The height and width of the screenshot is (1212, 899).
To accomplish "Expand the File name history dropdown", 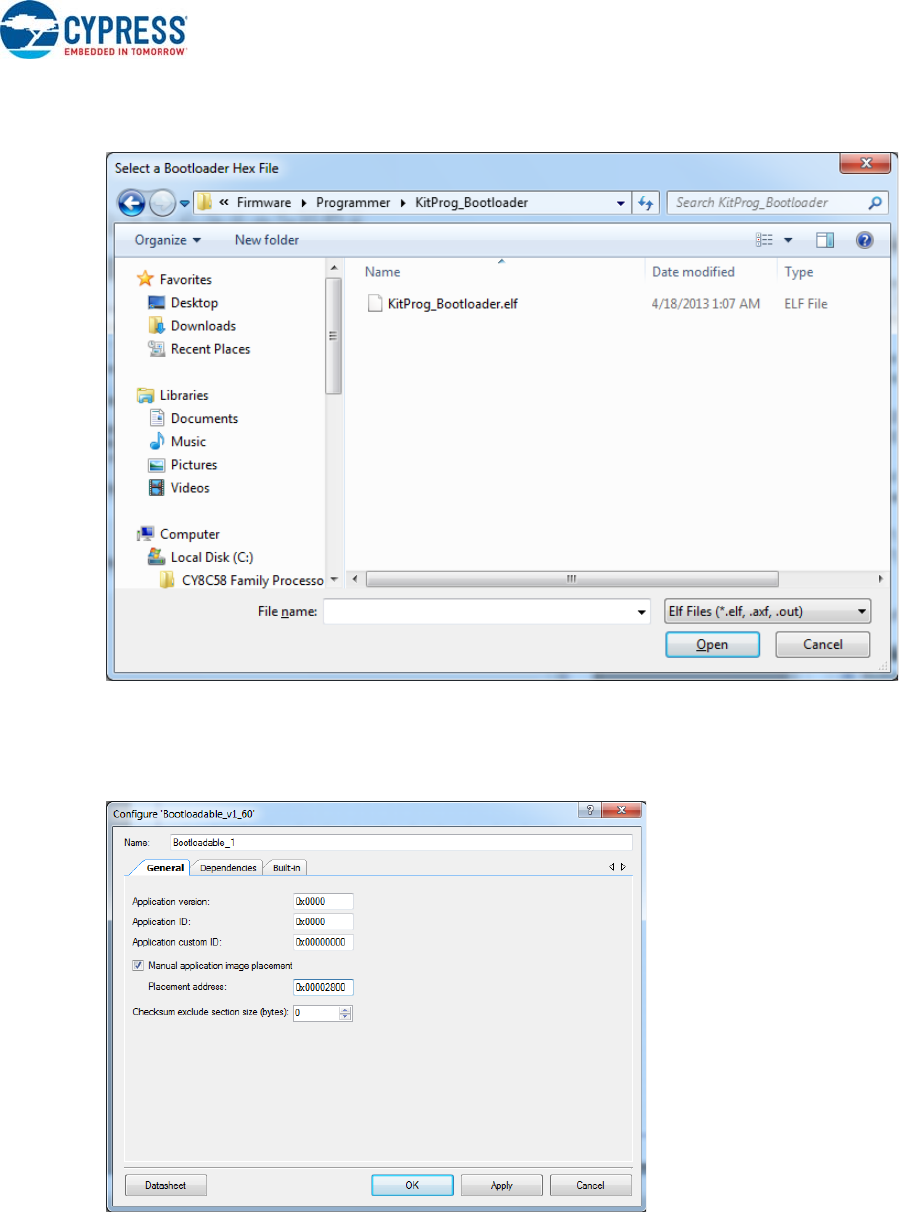I will [641, 611].
